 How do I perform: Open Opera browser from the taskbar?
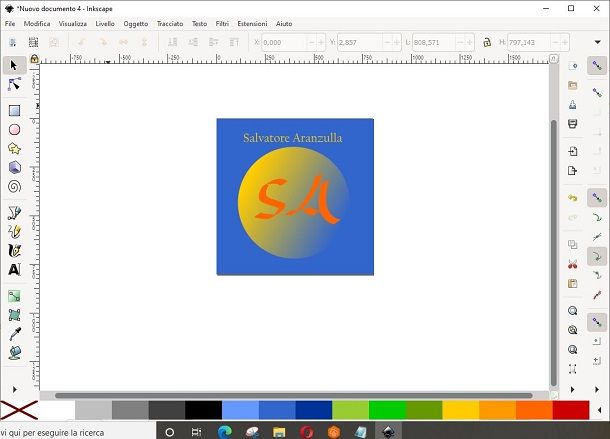(x=307, y=431)
